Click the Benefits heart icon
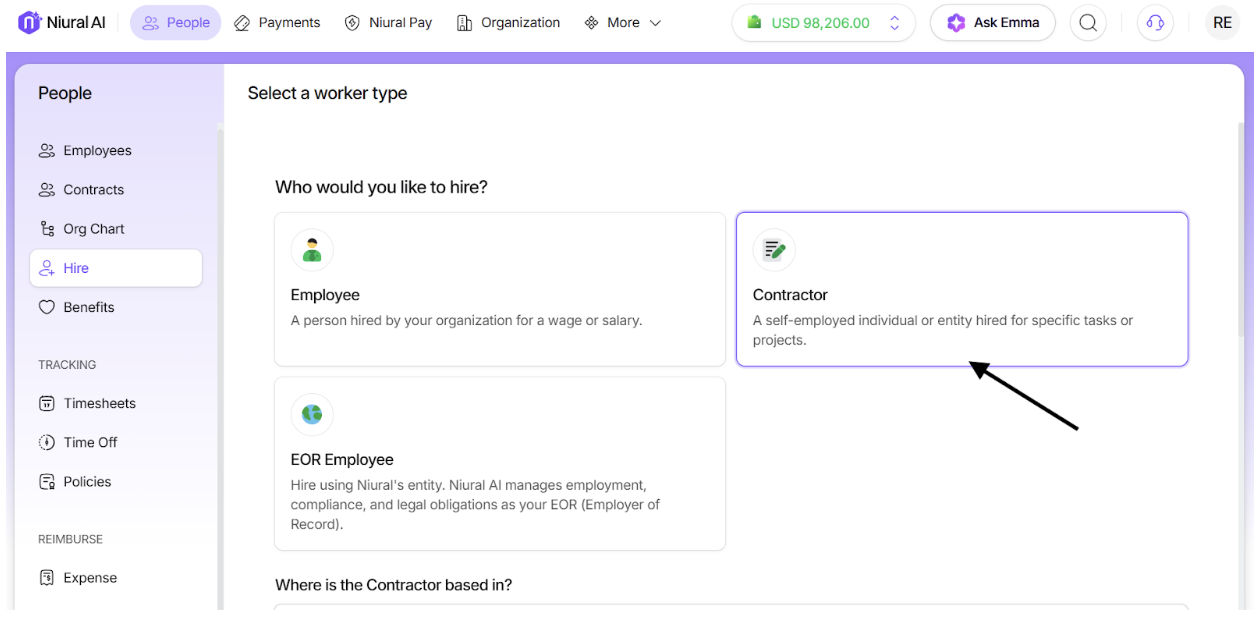1258x622 pixels. 47,308
